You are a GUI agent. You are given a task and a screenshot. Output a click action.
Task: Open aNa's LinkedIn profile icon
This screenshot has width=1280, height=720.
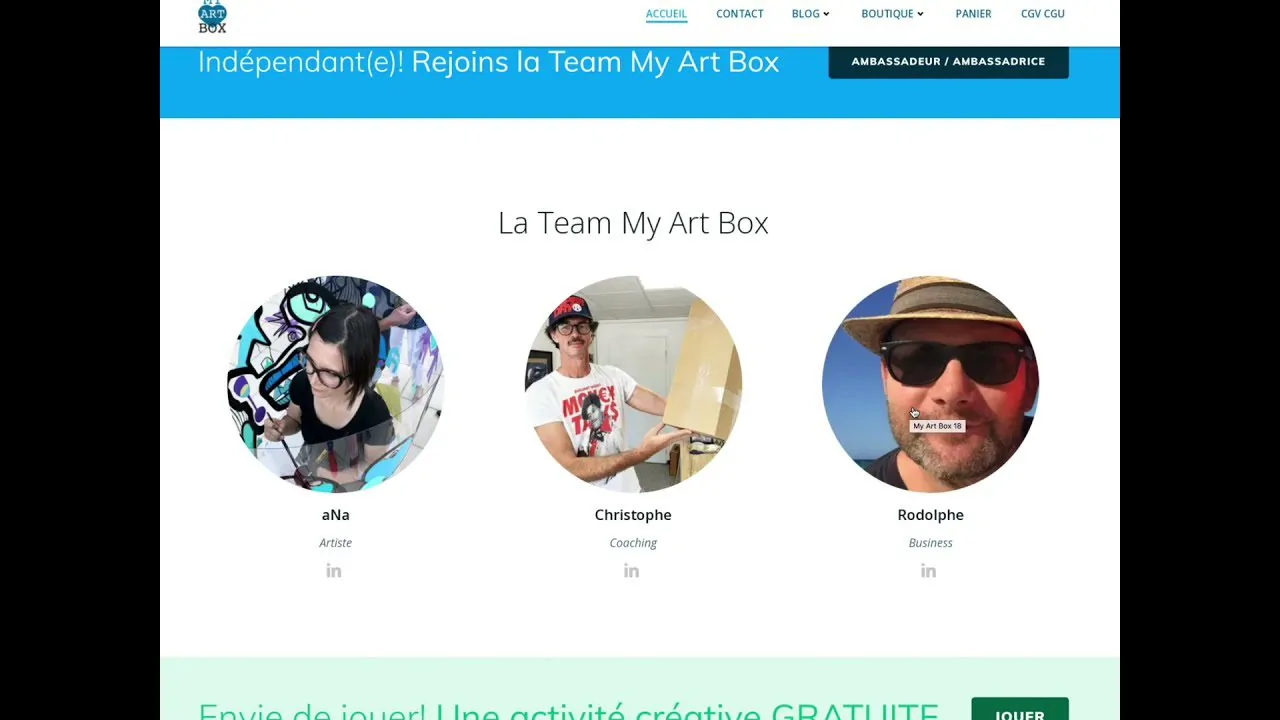tap(334, 570)
